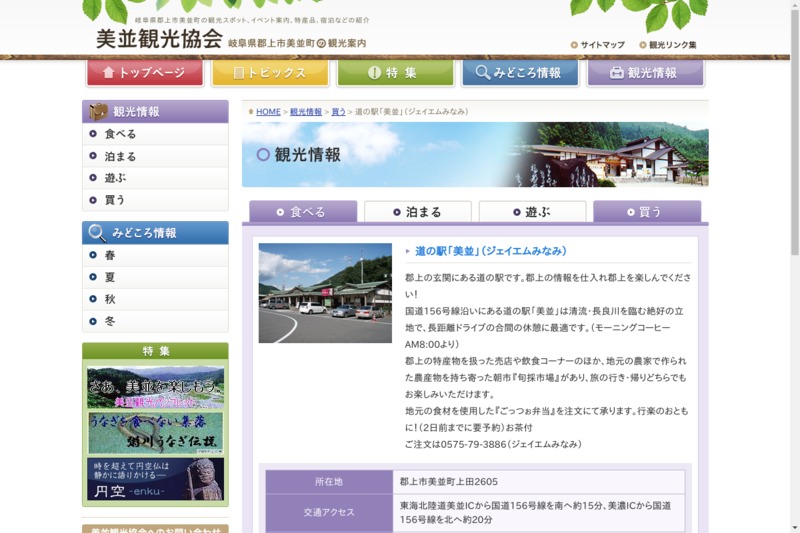
Task: Click the house icon on トップページ button
Action: tap(108, 73)
